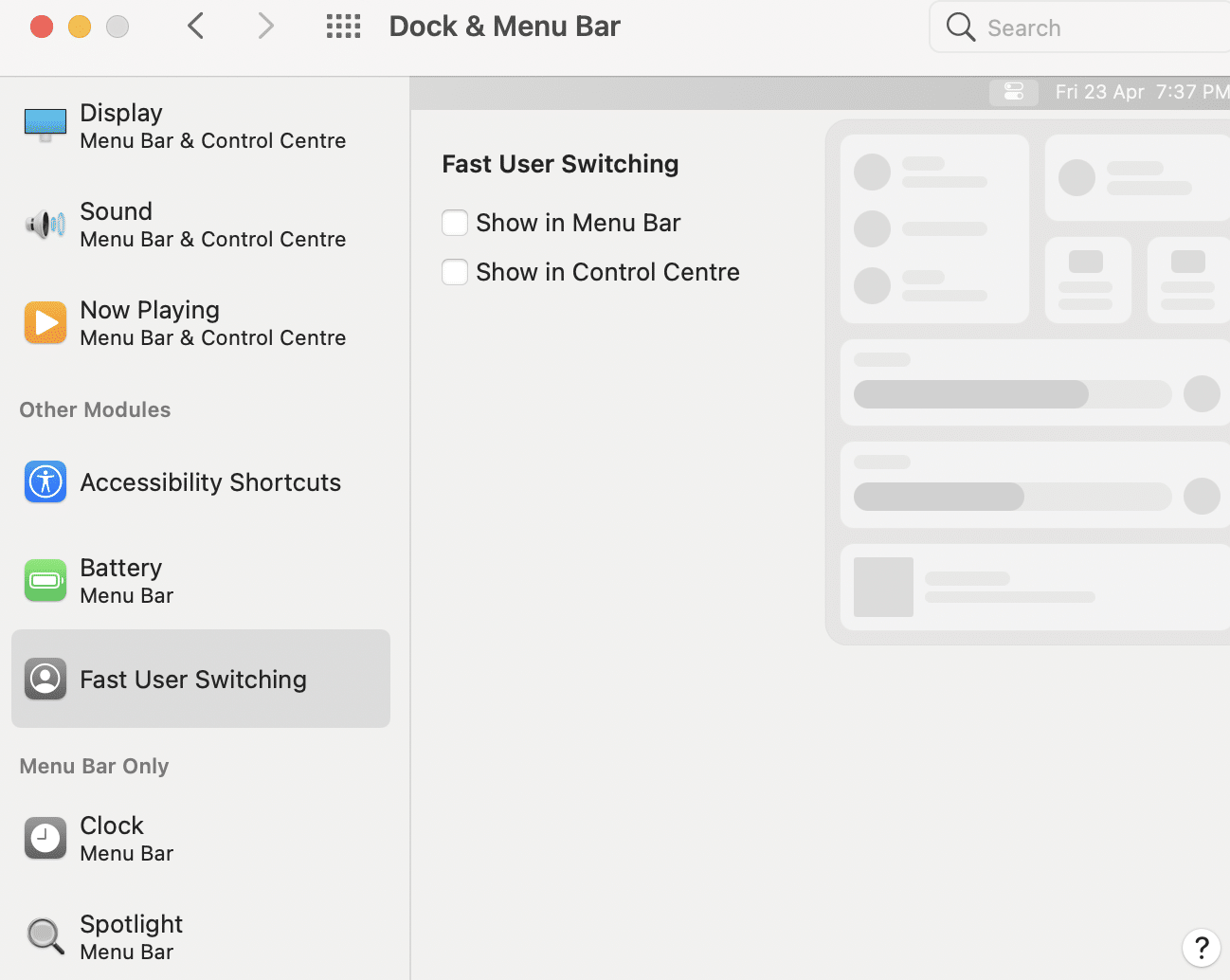Screen dimensions: 1230x980
Task: Click the 'Show in Menu Bar' label text
Action: click(x=578, y=223)
